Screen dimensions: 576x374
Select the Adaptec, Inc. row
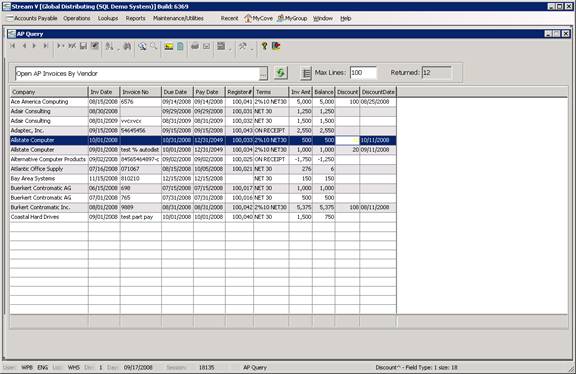tap(203, 130)
